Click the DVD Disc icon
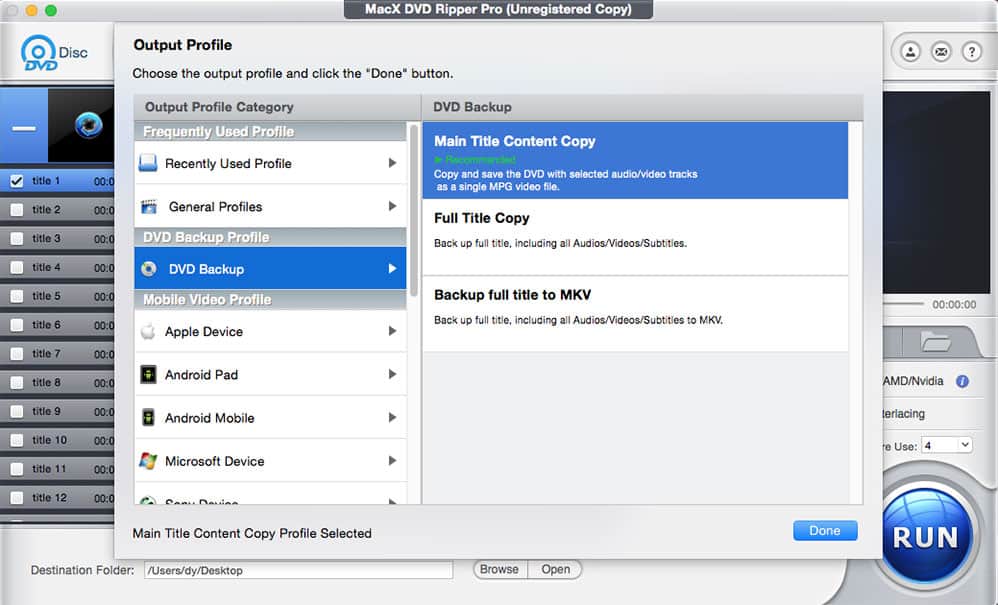The image size is (998, 605). point(54,53)
